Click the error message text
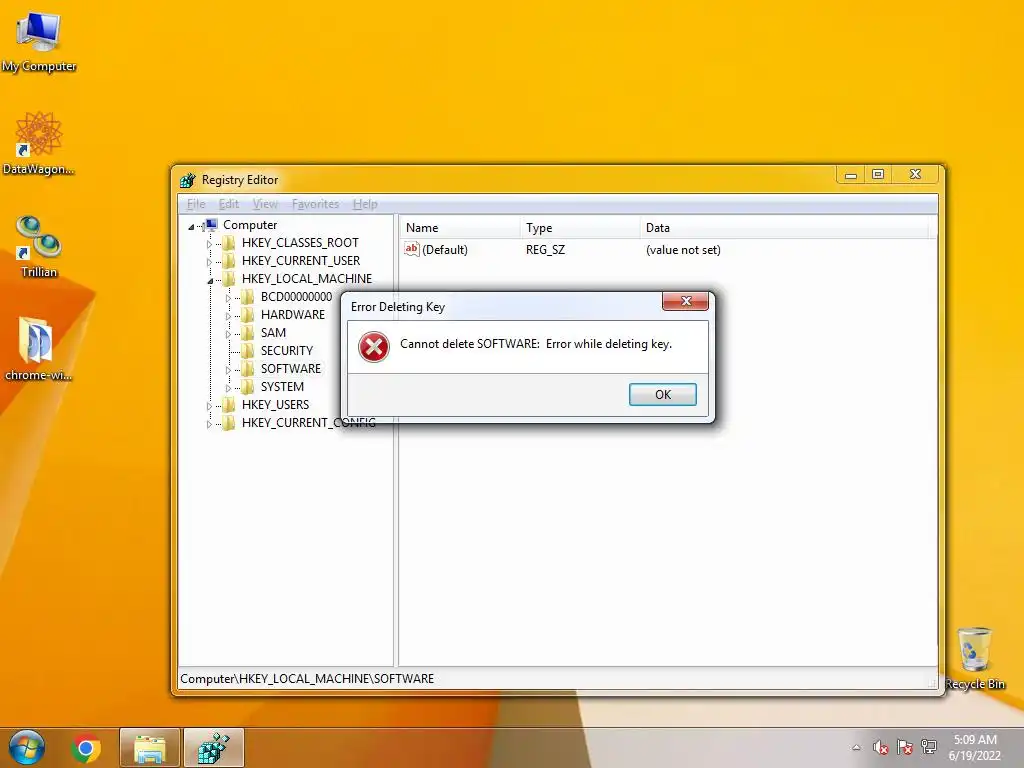Screen dimensions: 1024x768 click(536, 344)
